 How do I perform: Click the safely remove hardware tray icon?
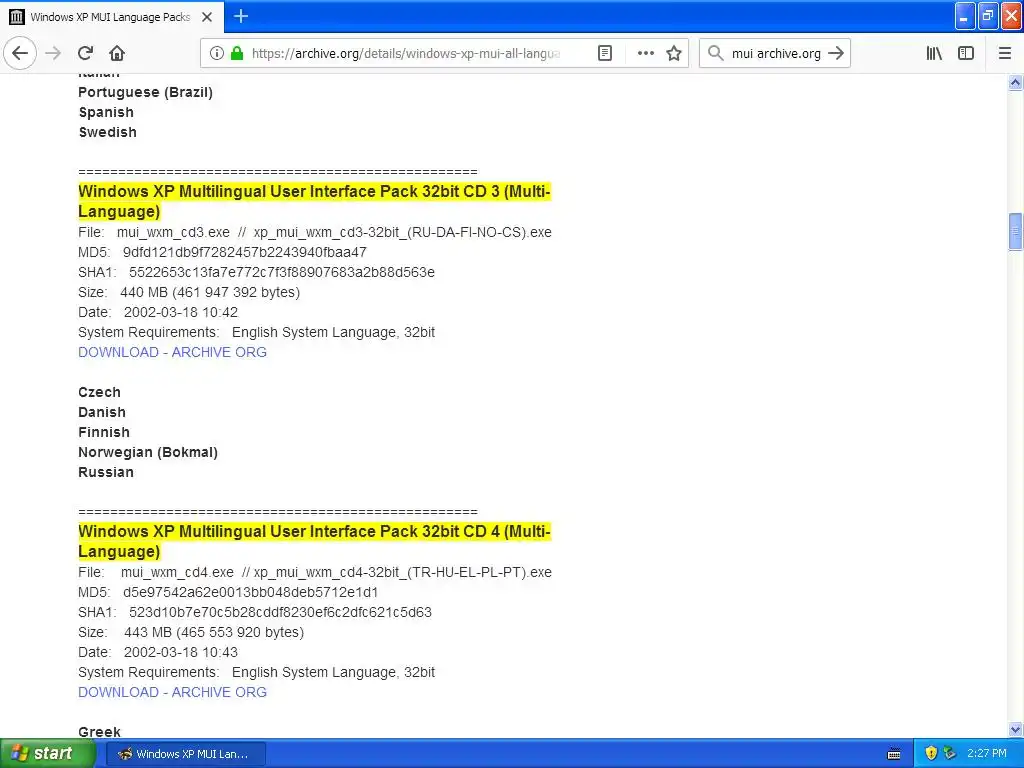coord(950,754)
